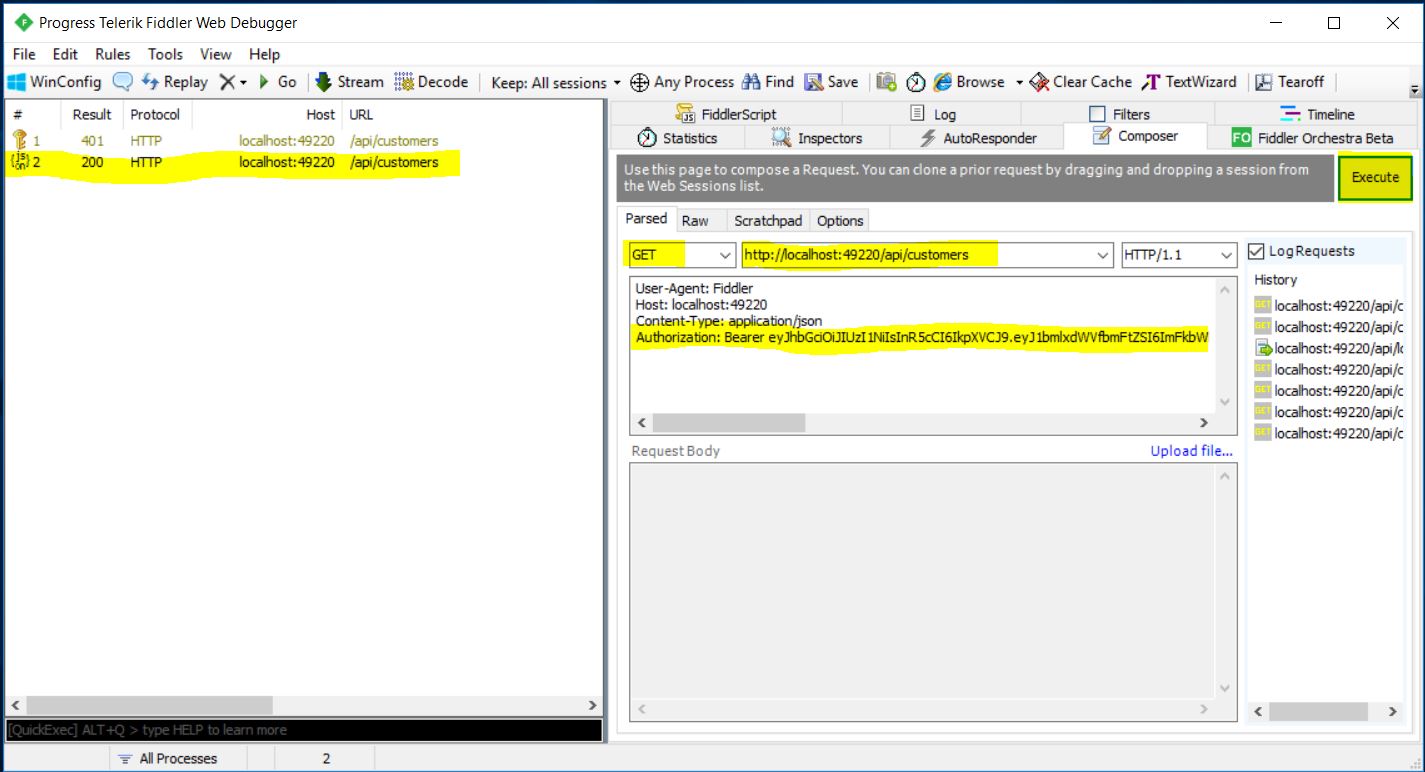The width and height of the screenshot is (1425, 772).
Task: Select the History entry with green arrow icon
Action: point(1329,348)
